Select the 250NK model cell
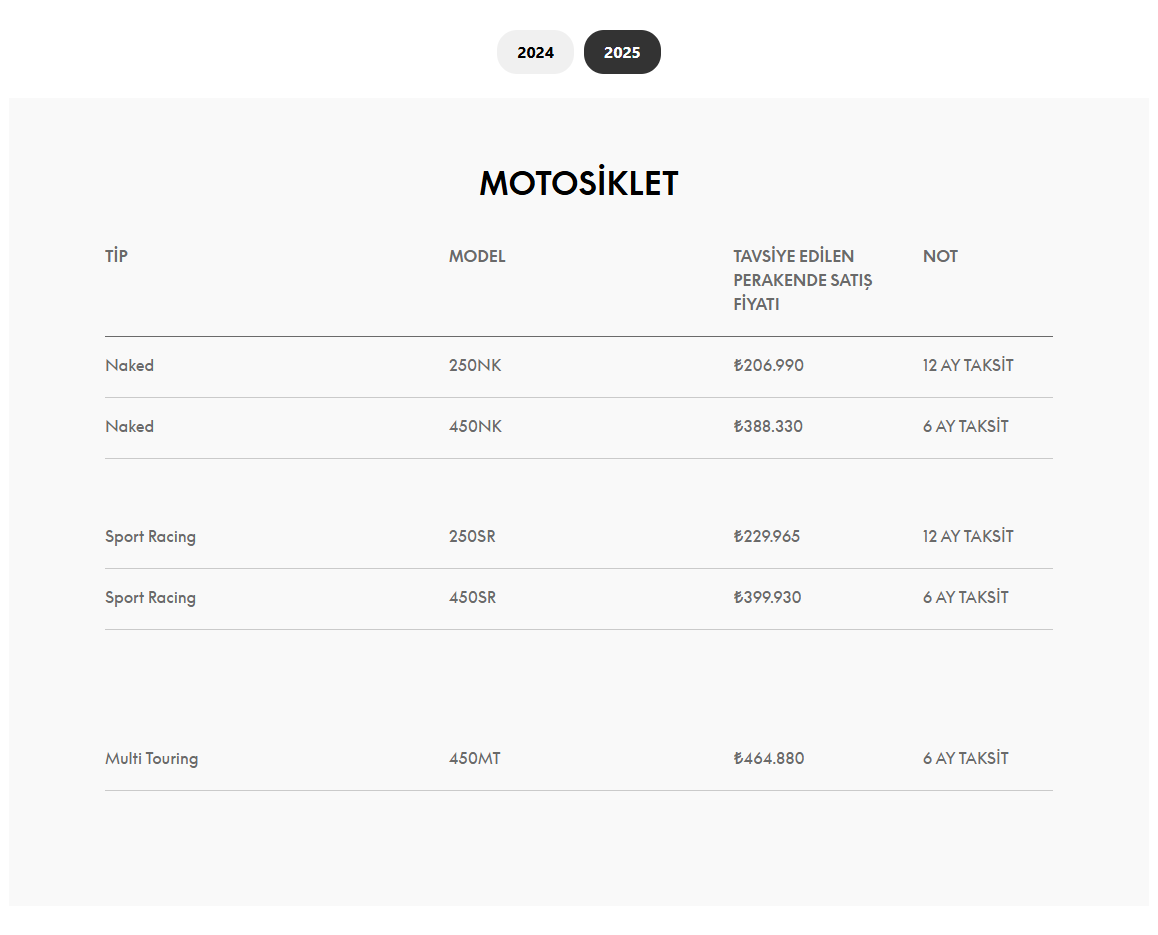This screenshot has height=935, width=1158. click(475, 366)
